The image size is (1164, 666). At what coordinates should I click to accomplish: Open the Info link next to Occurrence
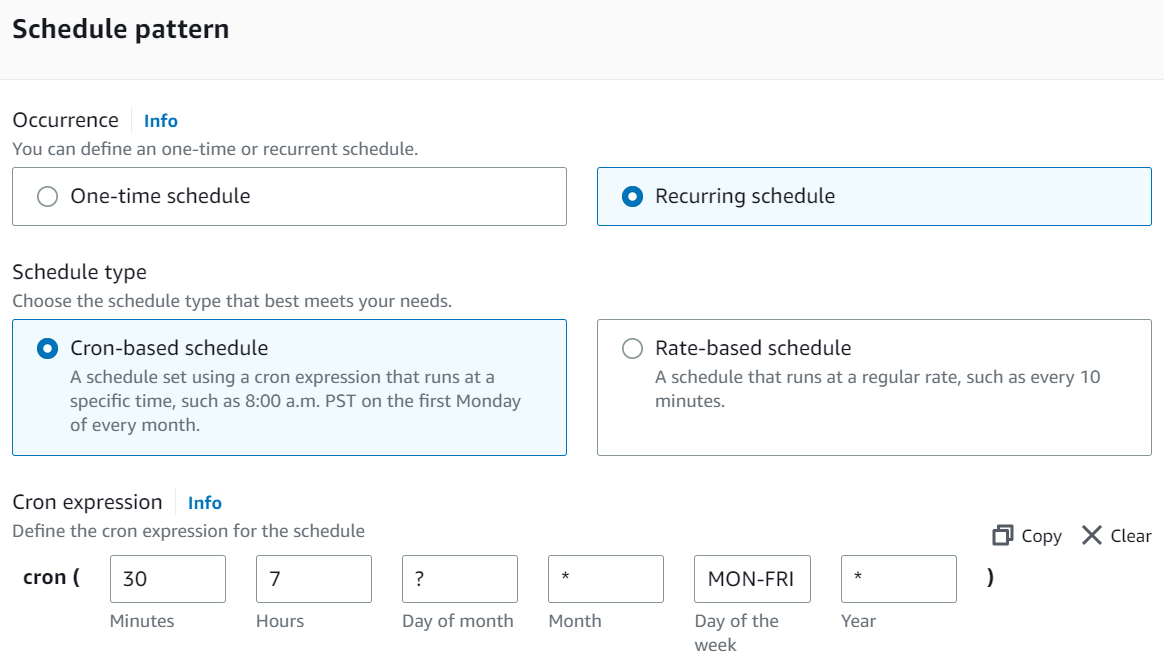pyautogui.click(x=161, y=121)
